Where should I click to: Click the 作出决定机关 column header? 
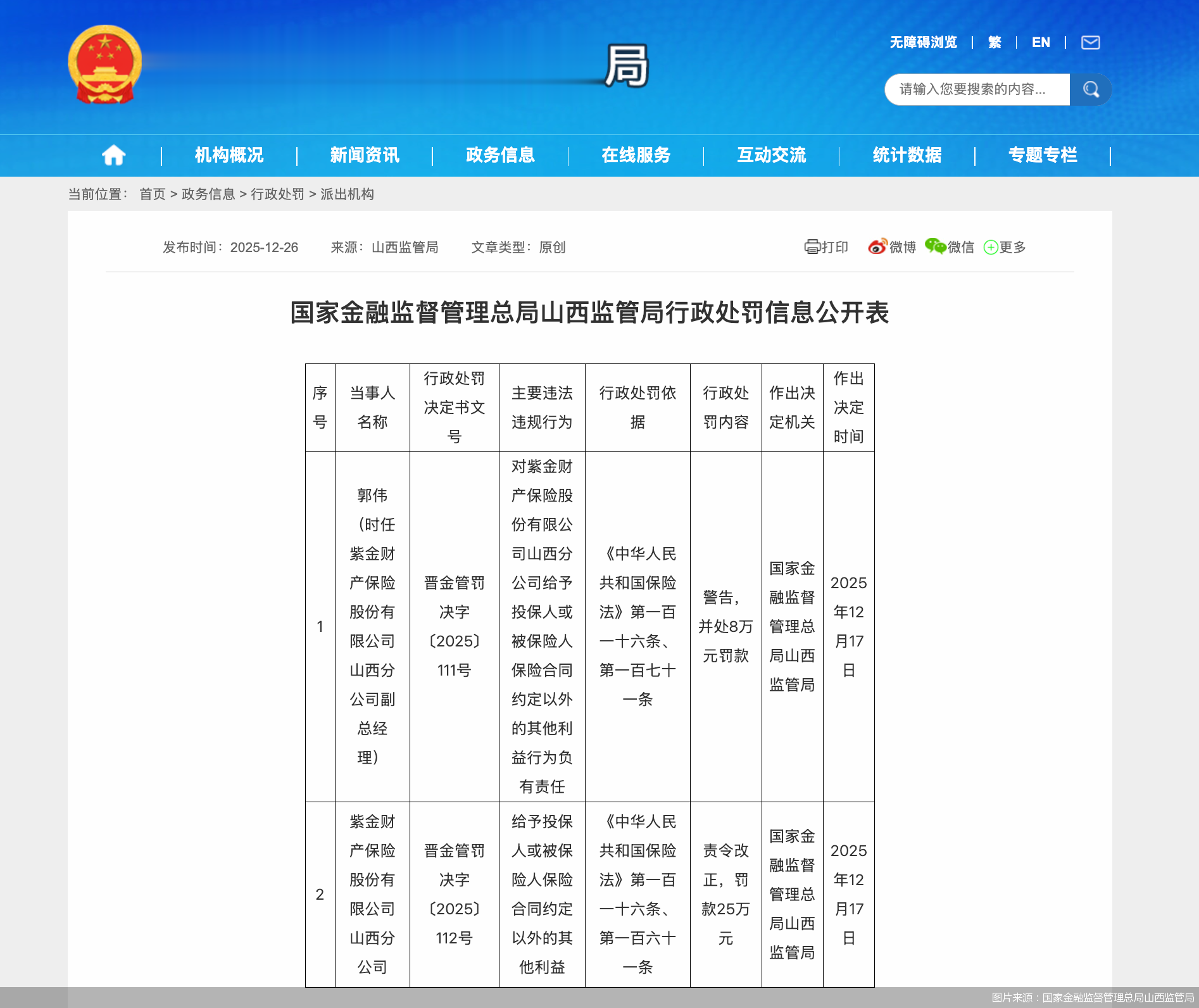[792, 408]
